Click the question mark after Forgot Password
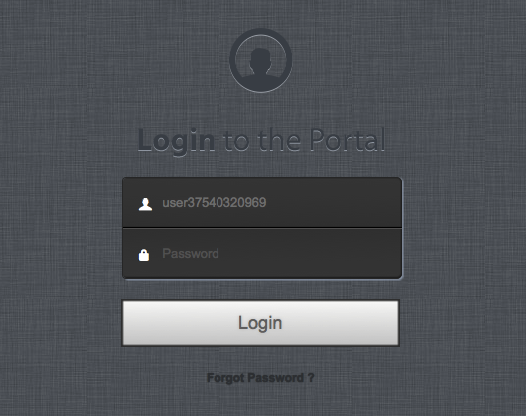This screenshot has width=526, height=416. point(311,378)
